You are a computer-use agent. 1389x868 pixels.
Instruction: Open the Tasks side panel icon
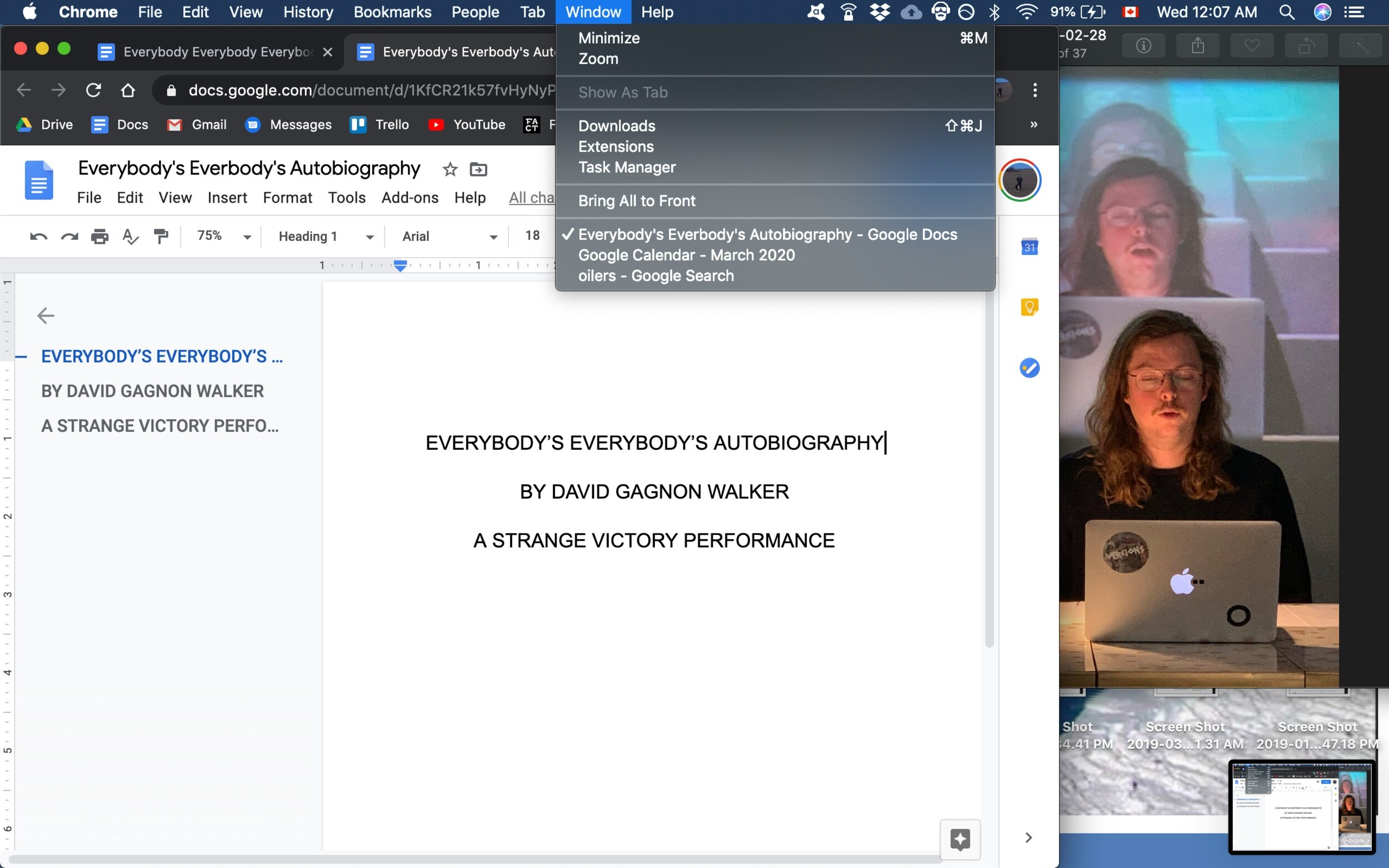1030,368
